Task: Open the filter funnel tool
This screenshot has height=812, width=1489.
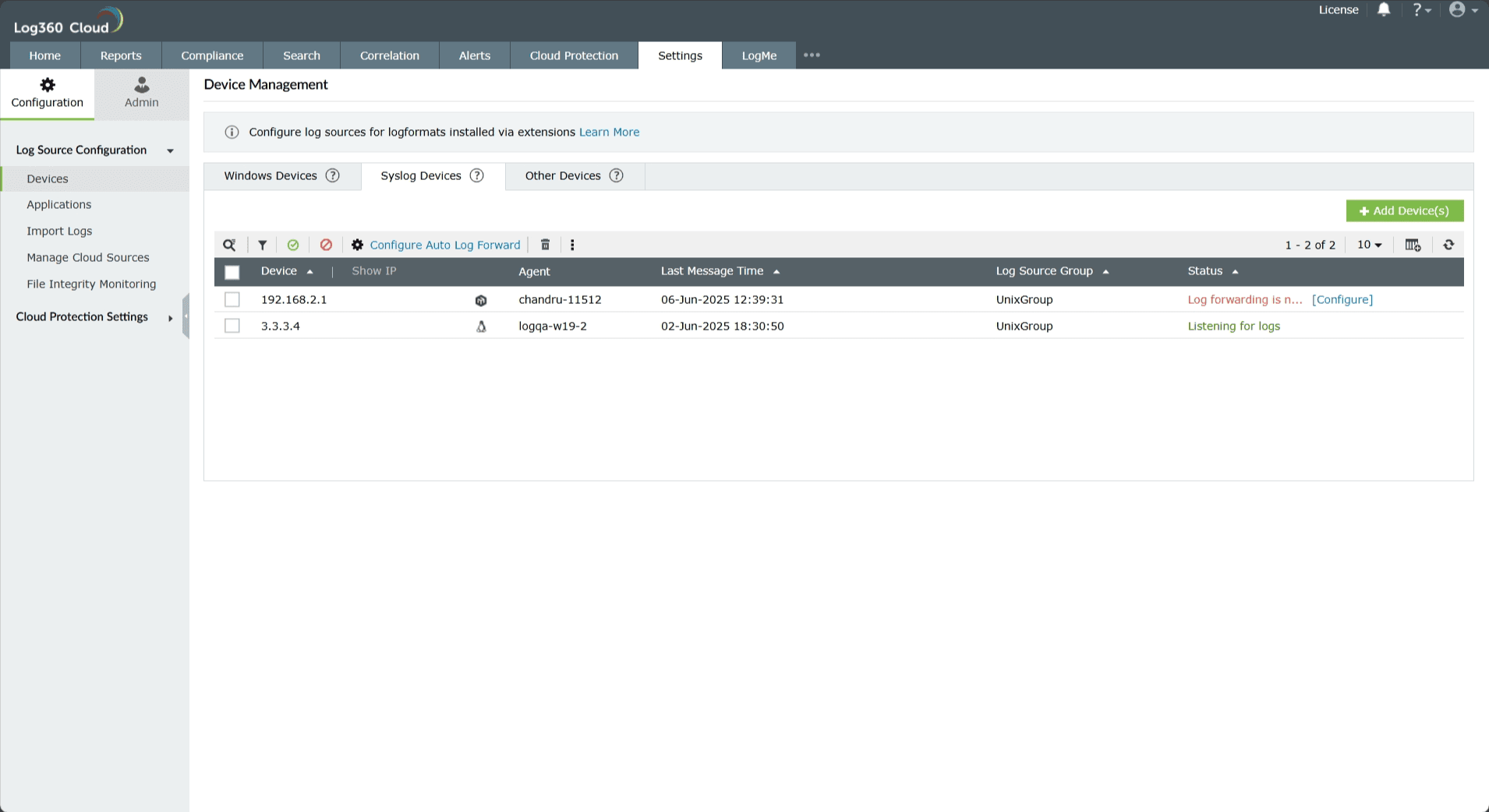Action: [x=263, y=245]
